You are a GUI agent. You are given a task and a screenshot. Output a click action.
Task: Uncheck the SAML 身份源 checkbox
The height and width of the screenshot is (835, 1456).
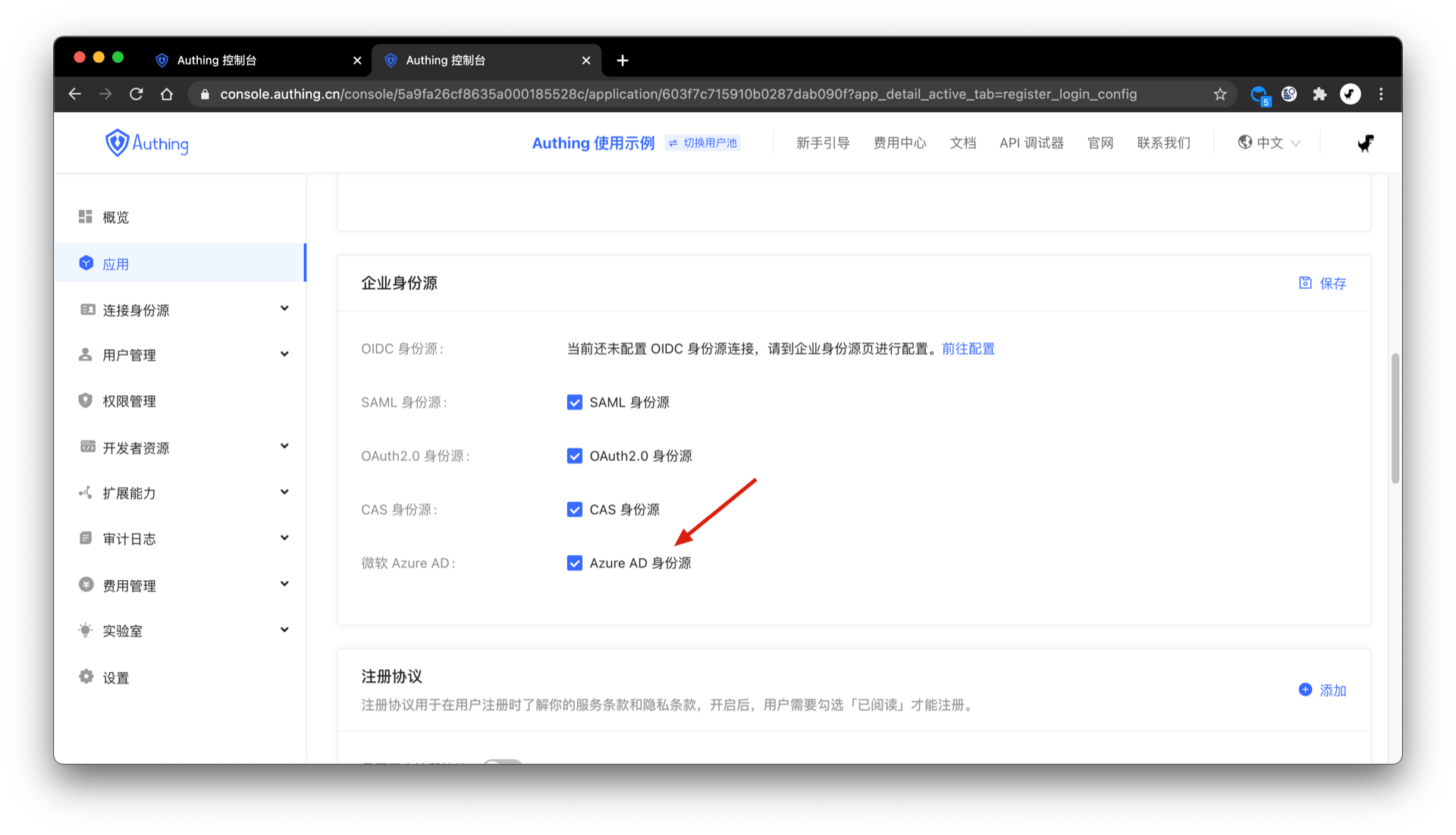[x=574, y=402]
